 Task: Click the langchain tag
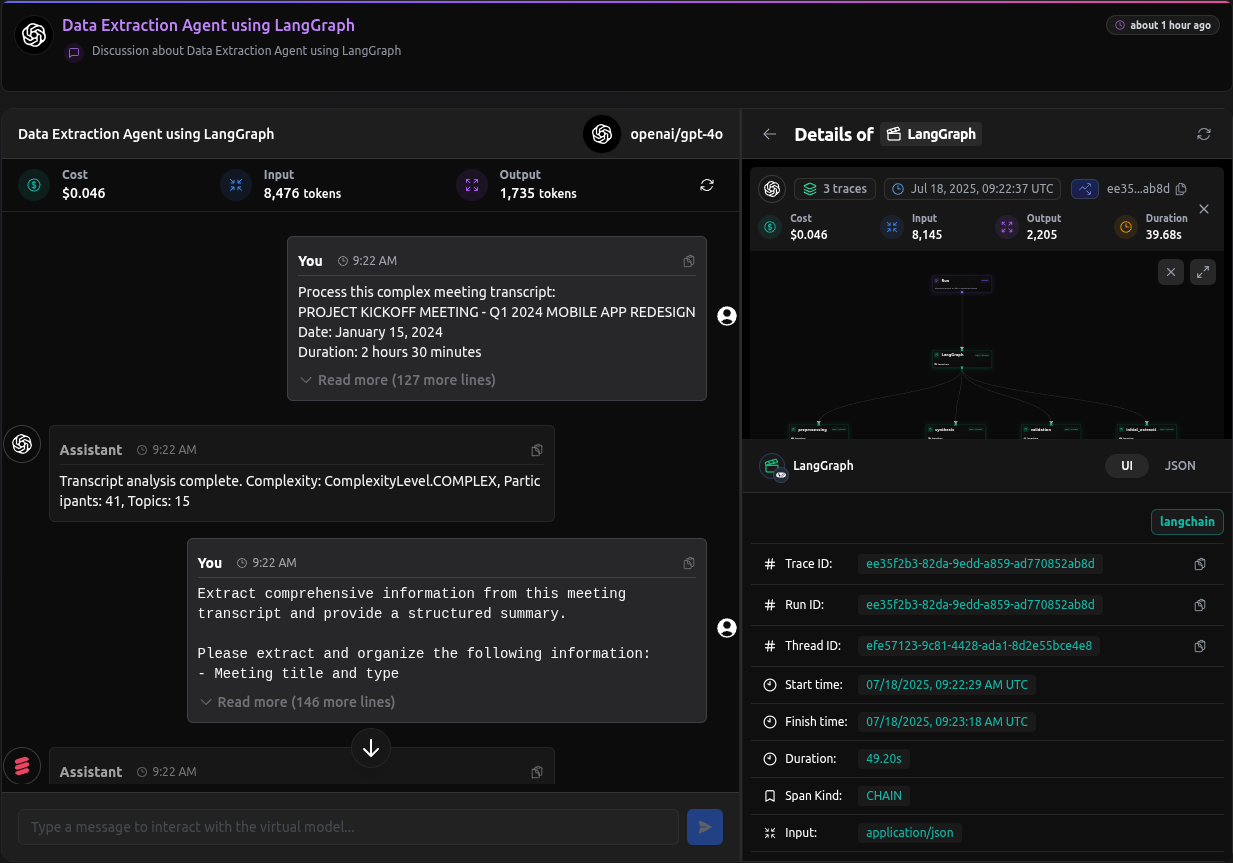tap(1187, 522)
